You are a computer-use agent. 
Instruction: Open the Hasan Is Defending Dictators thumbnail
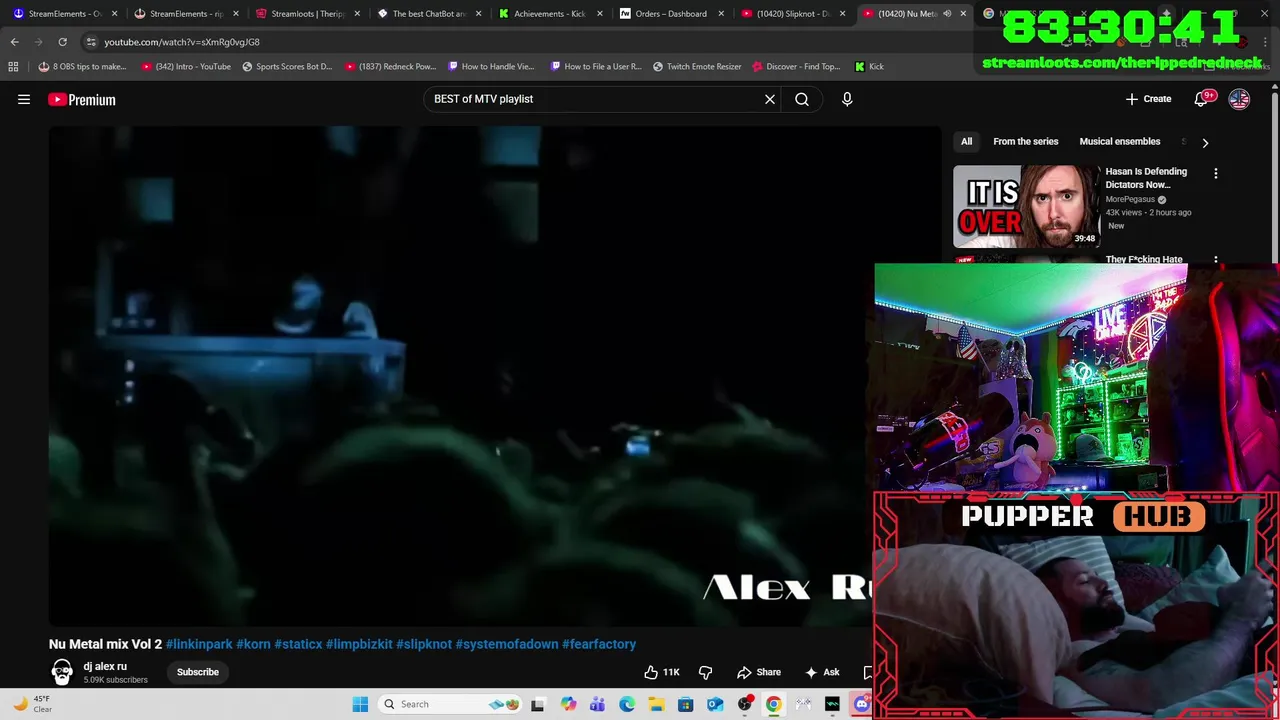pyautogui.click(x=1026, y=206)
